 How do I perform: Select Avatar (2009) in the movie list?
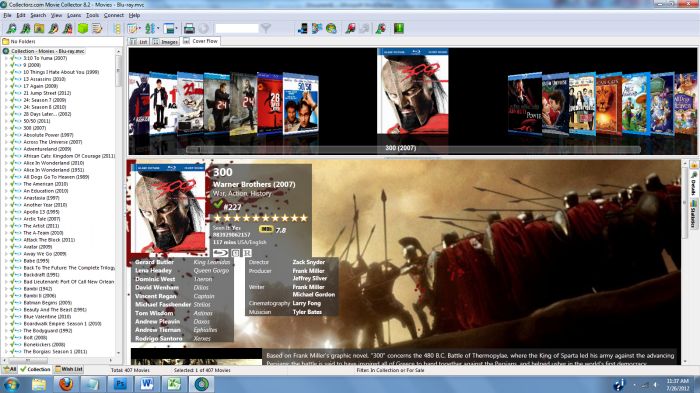[x=38, y=247]
